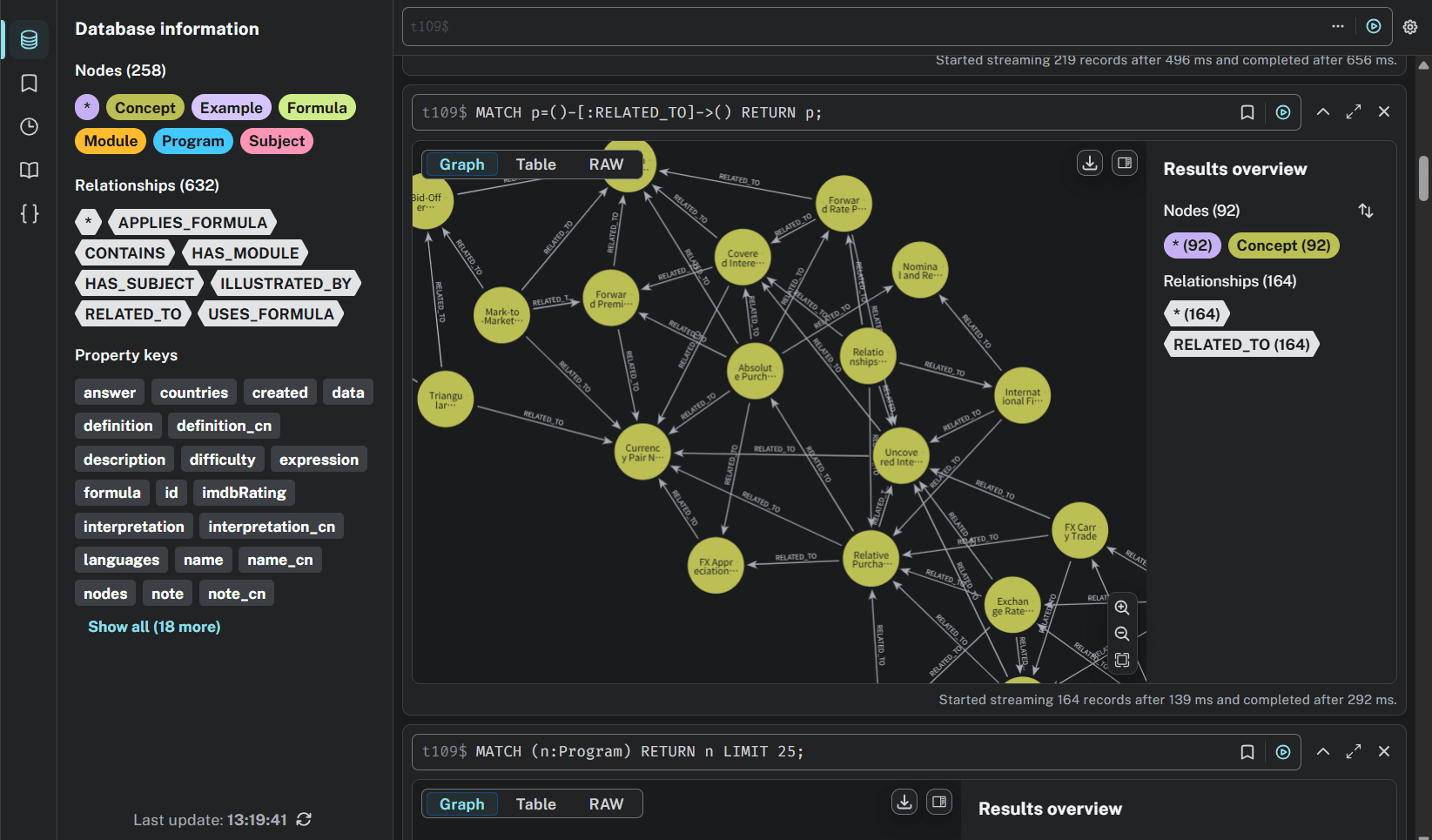Expand the RELATED_TO frame to fullscreen
This screenshot has height=840, width=1432.
click(1353, 112)
